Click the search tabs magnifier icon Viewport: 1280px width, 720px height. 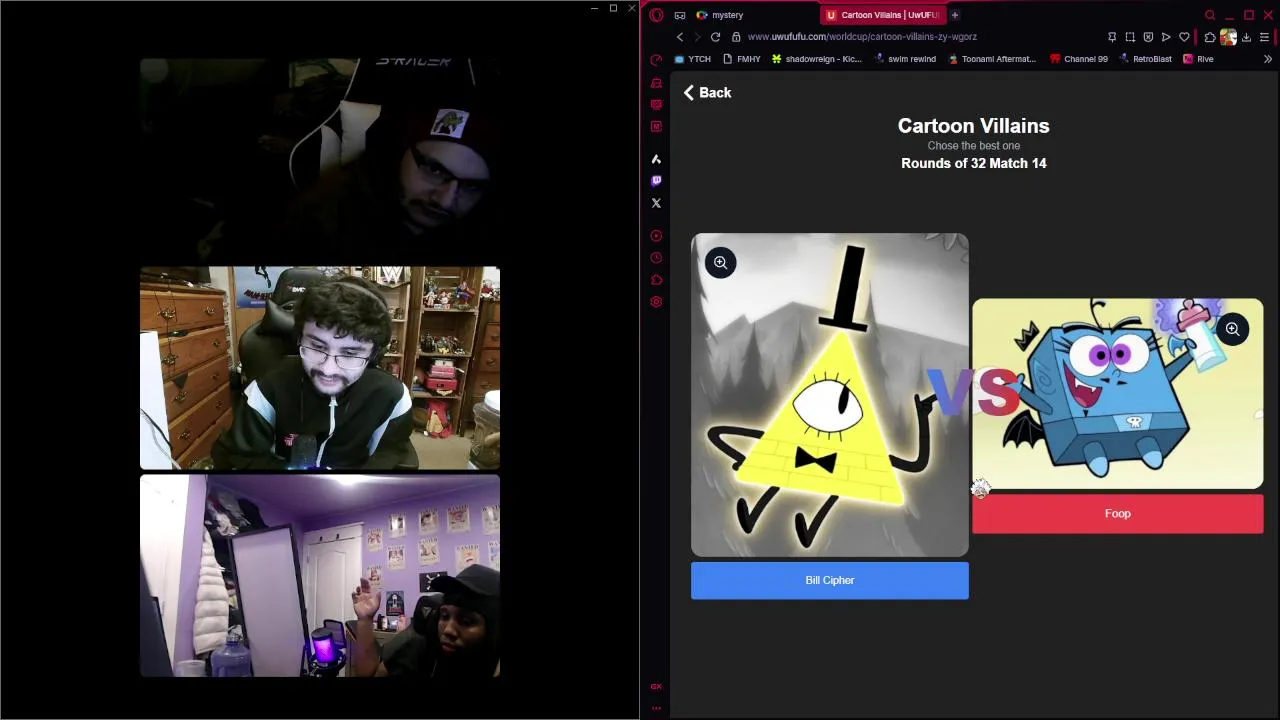click(x=1210, y=15)
